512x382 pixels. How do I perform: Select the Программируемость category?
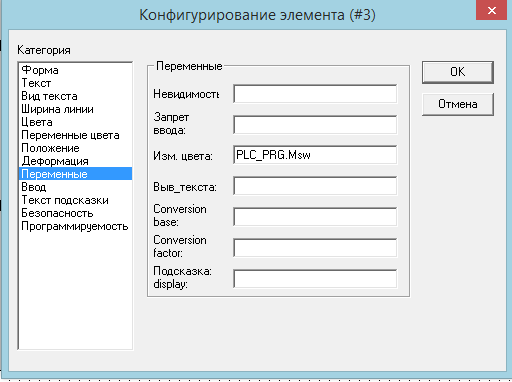75,226
